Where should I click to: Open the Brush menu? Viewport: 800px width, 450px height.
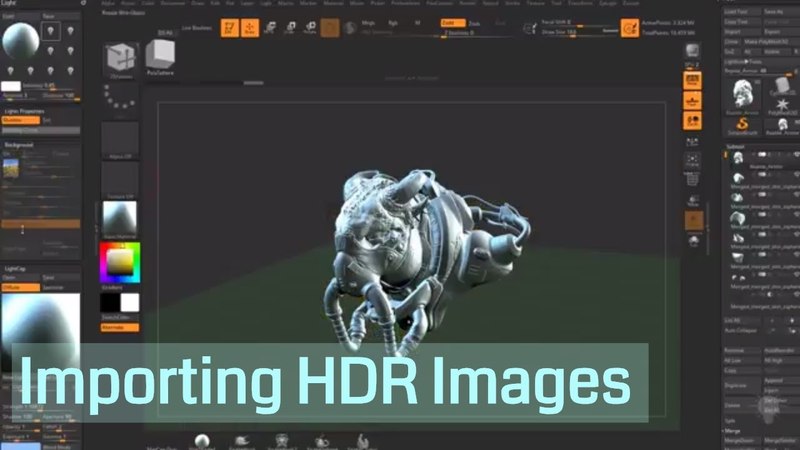(x=128, y=3)
